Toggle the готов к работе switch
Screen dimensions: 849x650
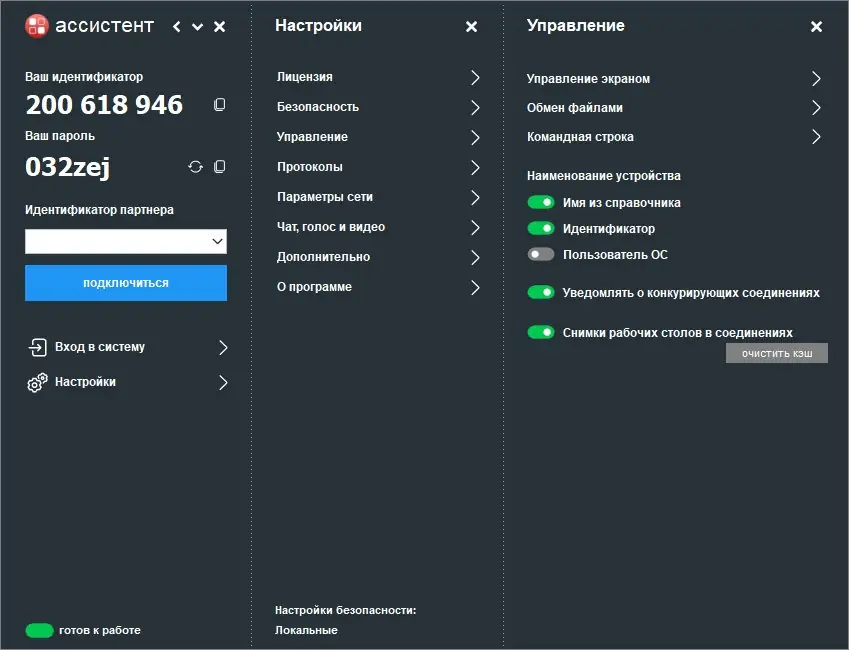click(x=38, y=630)
